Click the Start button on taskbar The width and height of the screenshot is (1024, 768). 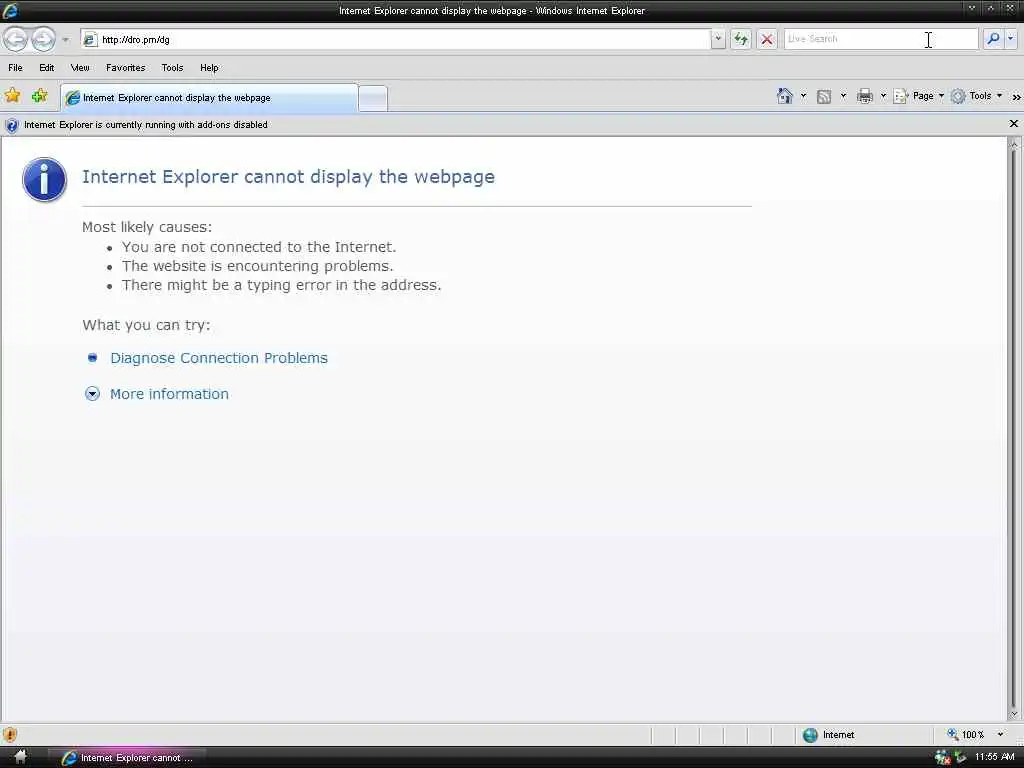(x=20, y=757)
